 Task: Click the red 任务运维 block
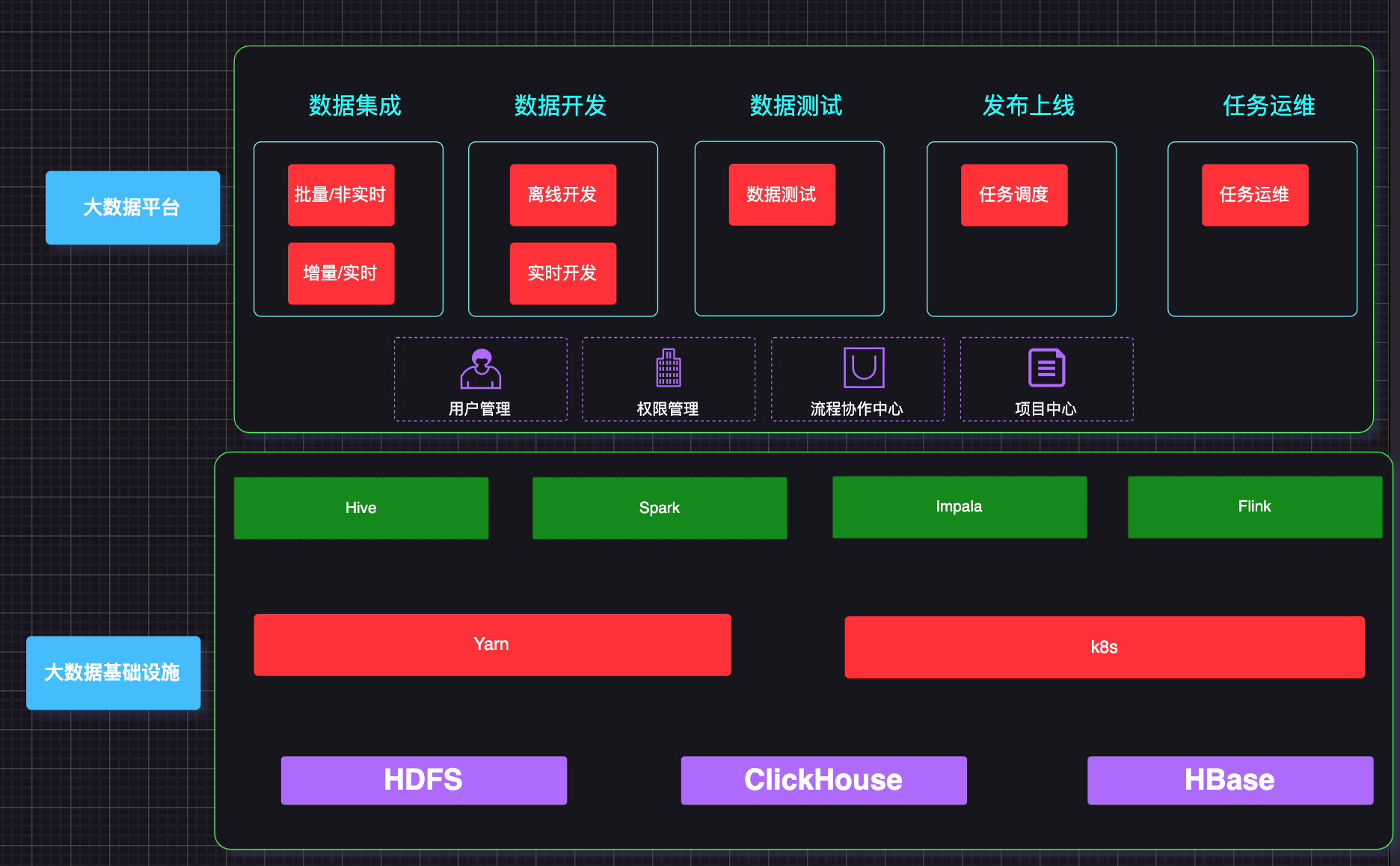1255,195
